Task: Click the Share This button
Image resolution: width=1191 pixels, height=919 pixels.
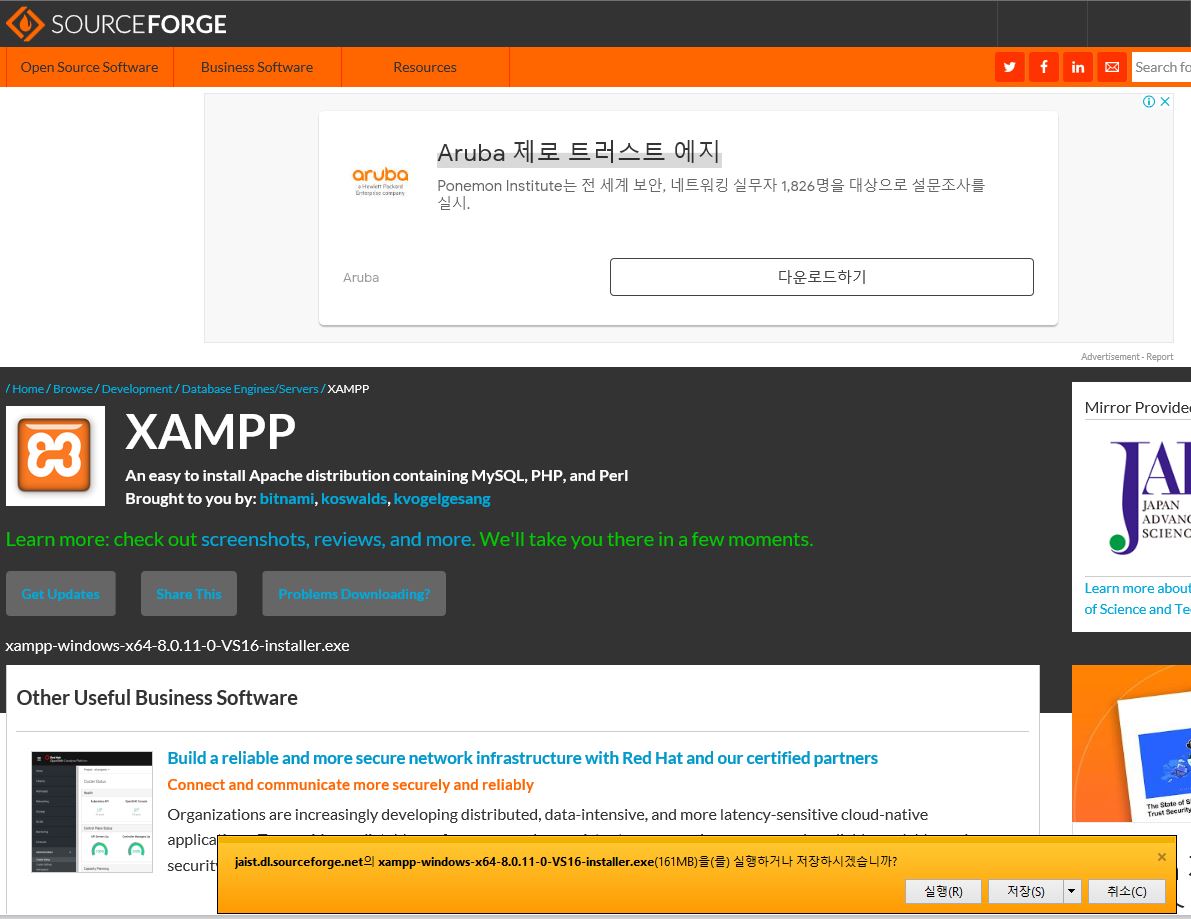Action: (189, 594)
